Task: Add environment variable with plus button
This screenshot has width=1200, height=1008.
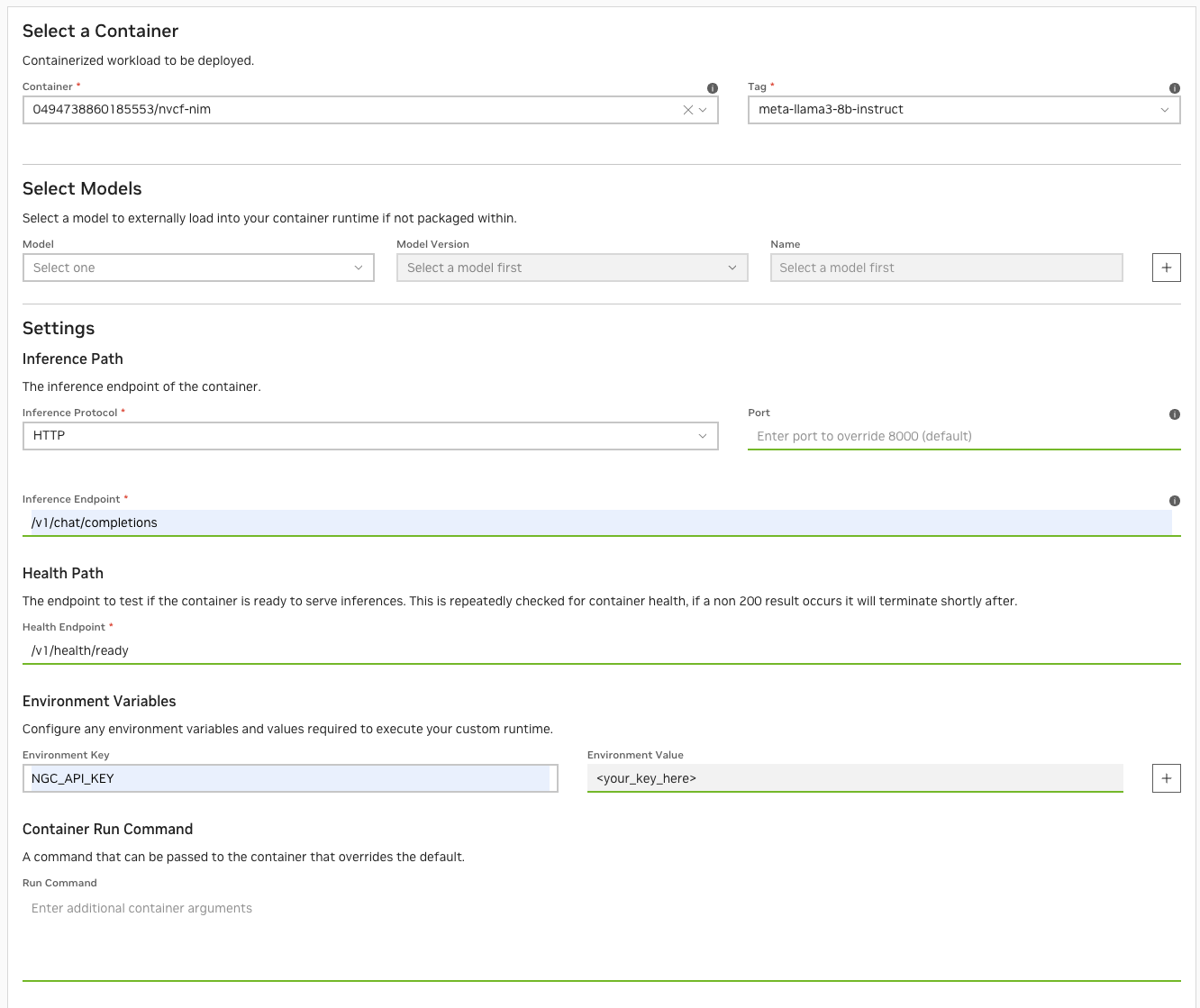Action: [x=1166, y=778]
